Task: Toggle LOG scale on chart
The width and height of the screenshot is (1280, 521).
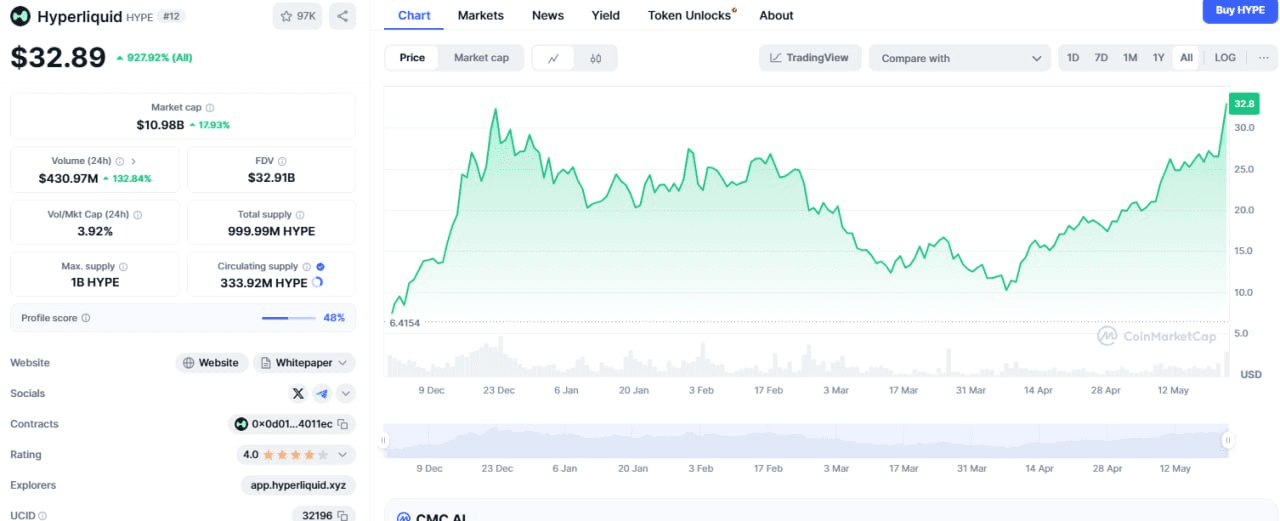Action: [x=1225, y=58]
